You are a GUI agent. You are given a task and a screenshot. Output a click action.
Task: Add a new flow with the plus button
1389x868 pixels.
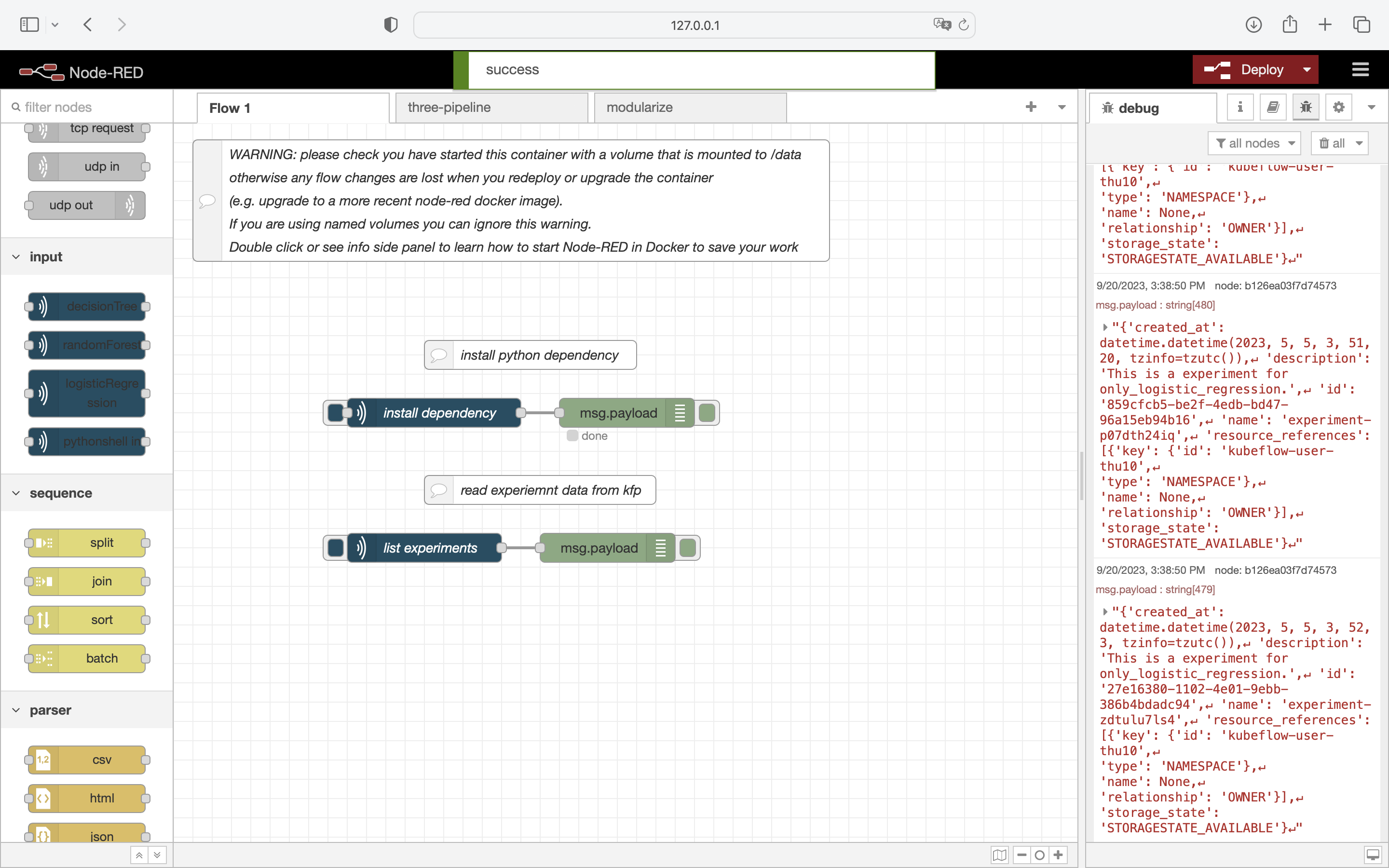[1032, 107]
